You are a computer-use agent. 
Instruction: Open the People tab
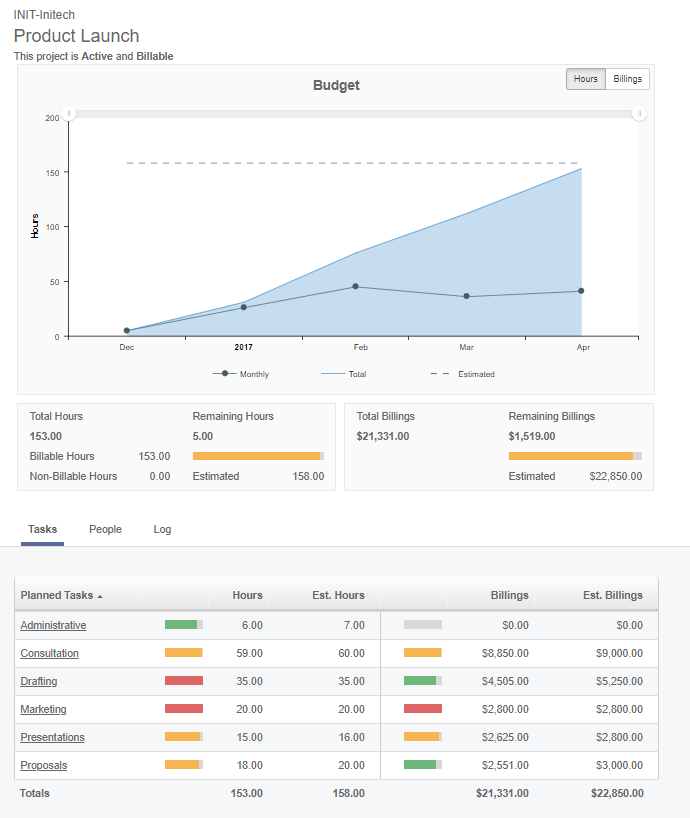tap(105, 529)
